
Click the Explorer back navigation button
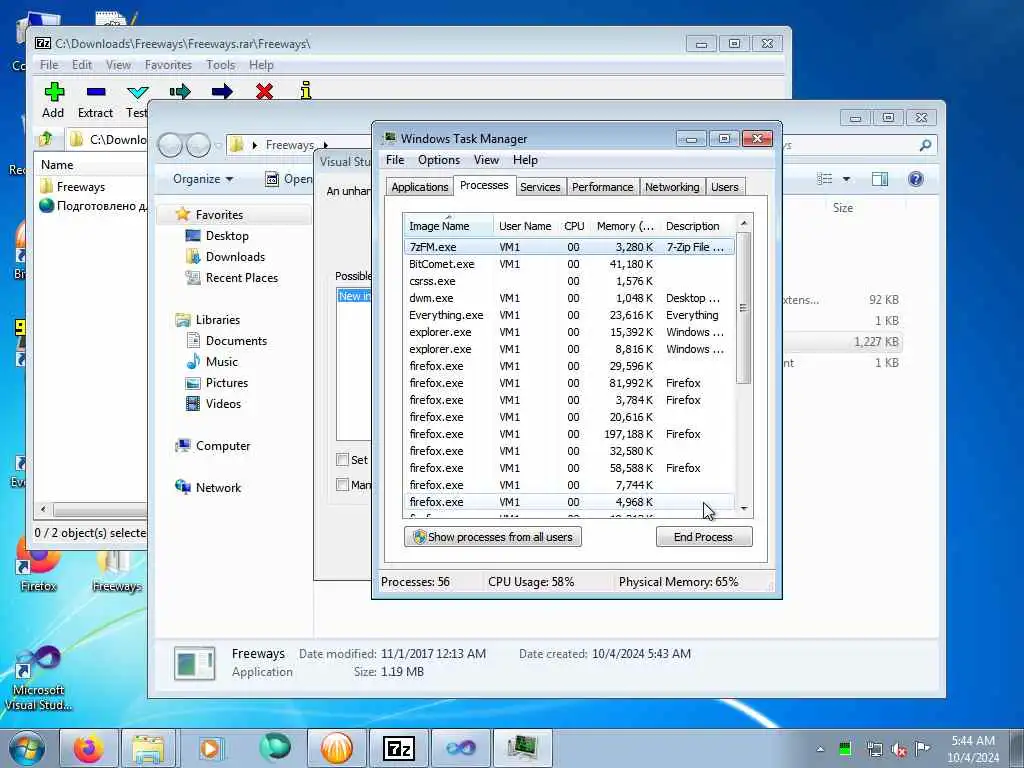170,145
